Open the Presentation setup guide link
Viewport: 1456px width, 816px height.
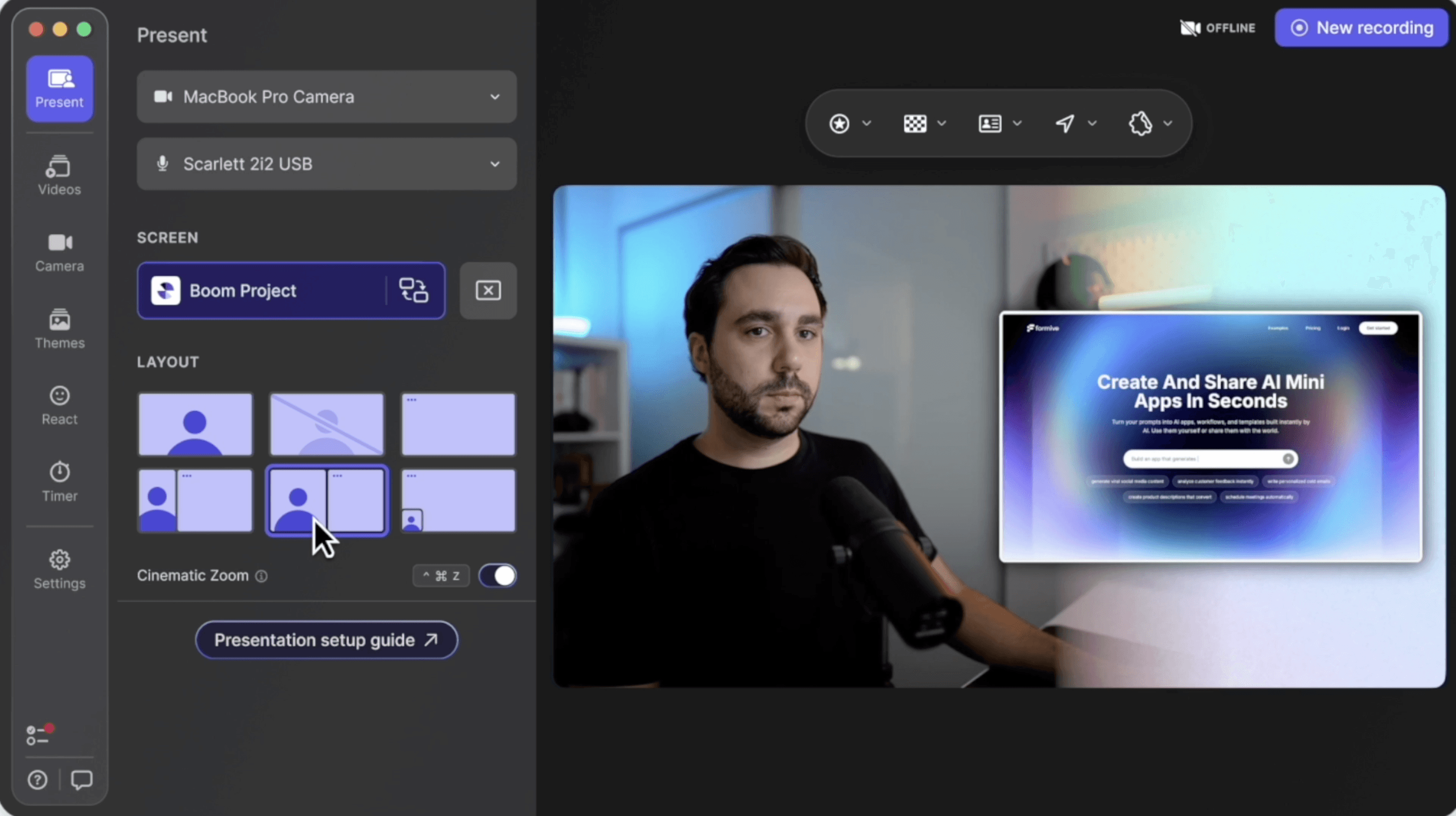pos(326,640)
